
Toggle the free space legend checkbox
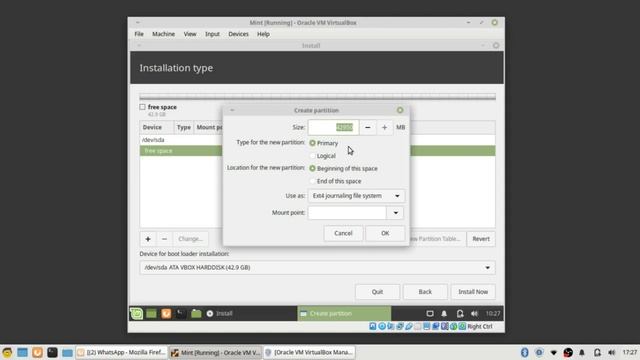[142, 107]
